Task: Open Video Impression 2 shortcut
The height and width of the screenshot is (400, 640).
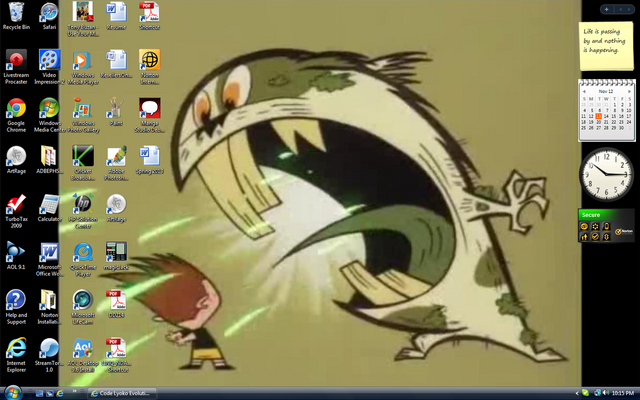Action: (49, 67)
